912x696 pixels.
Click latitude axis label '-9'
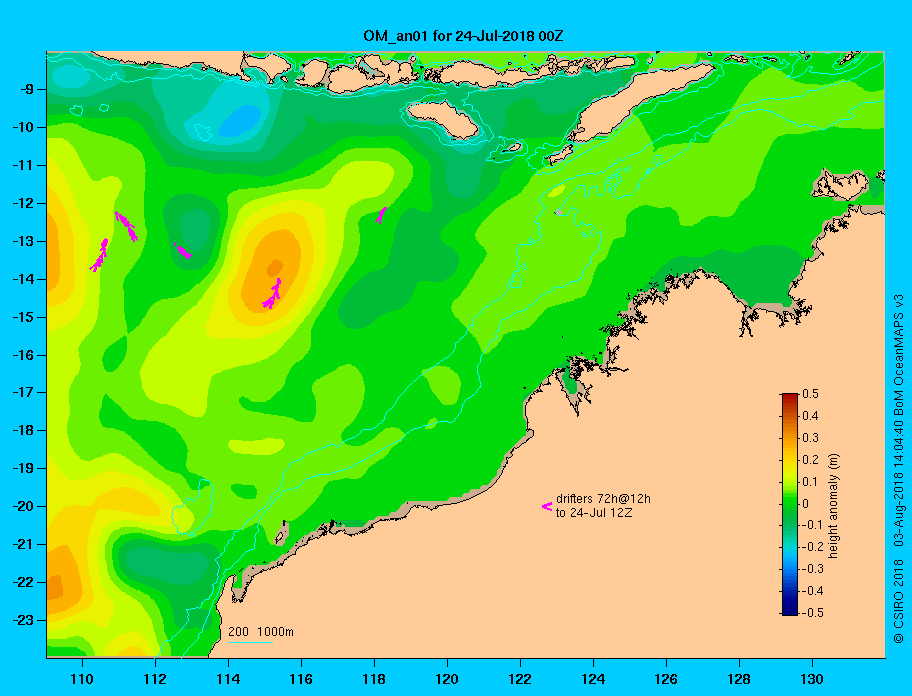click(x=28, y=90)
